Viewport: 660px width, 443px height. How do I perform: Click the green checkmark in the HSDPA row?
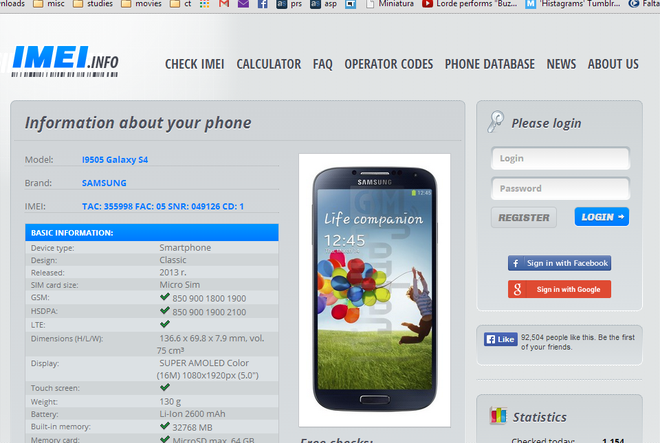coord(165,311)
